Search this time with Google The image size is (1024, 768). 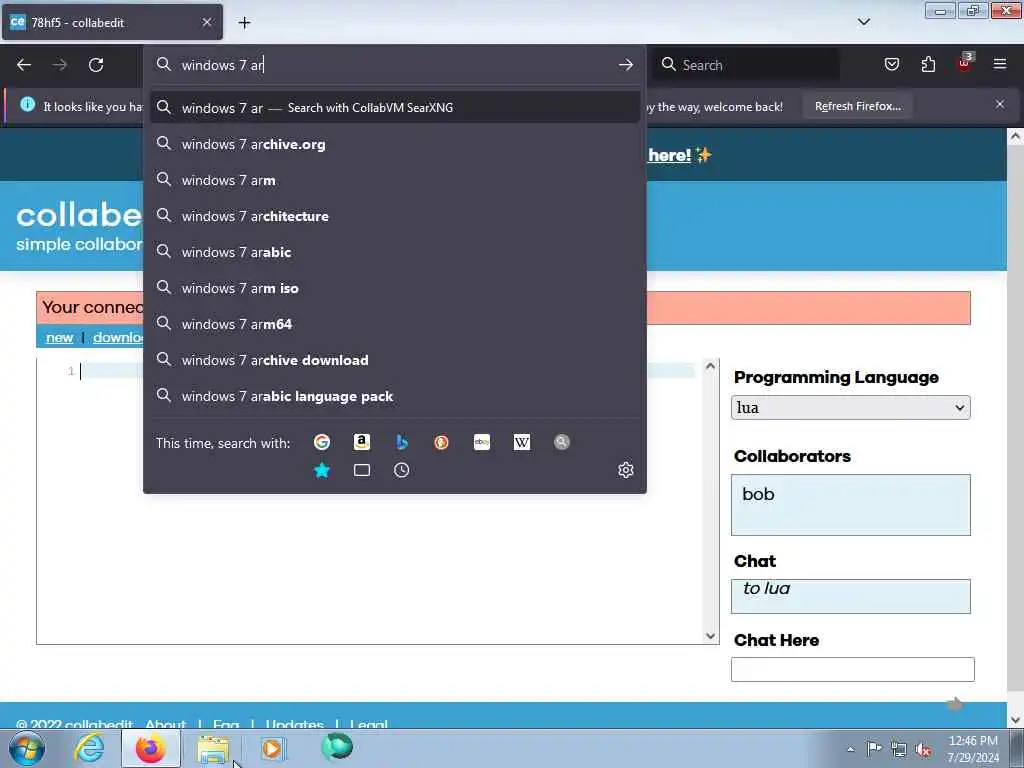322,443
